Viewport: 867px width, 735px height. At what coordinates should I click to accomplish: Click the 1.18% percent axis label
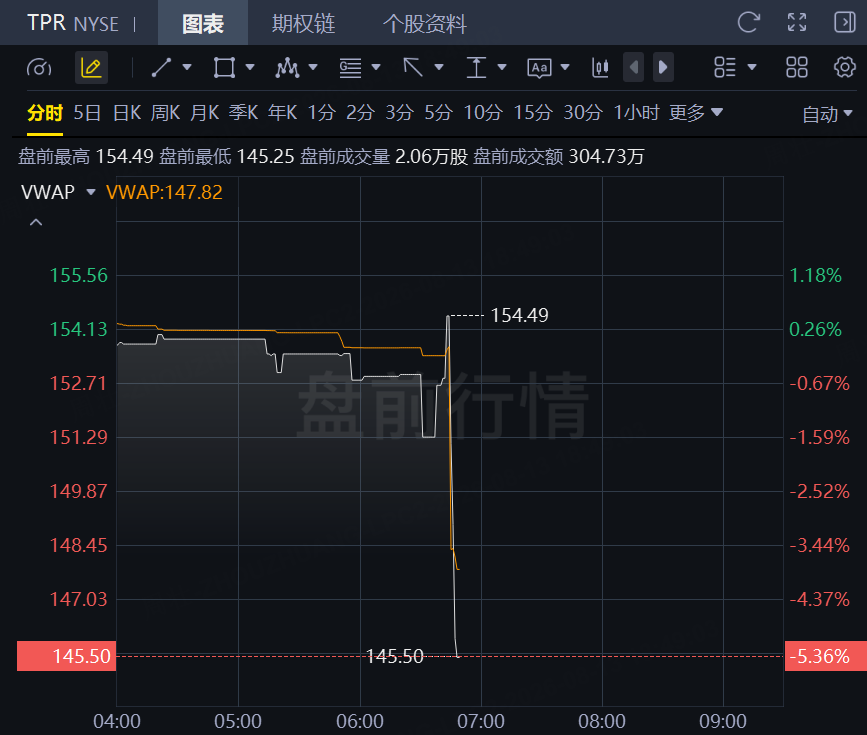click(816, 275)
